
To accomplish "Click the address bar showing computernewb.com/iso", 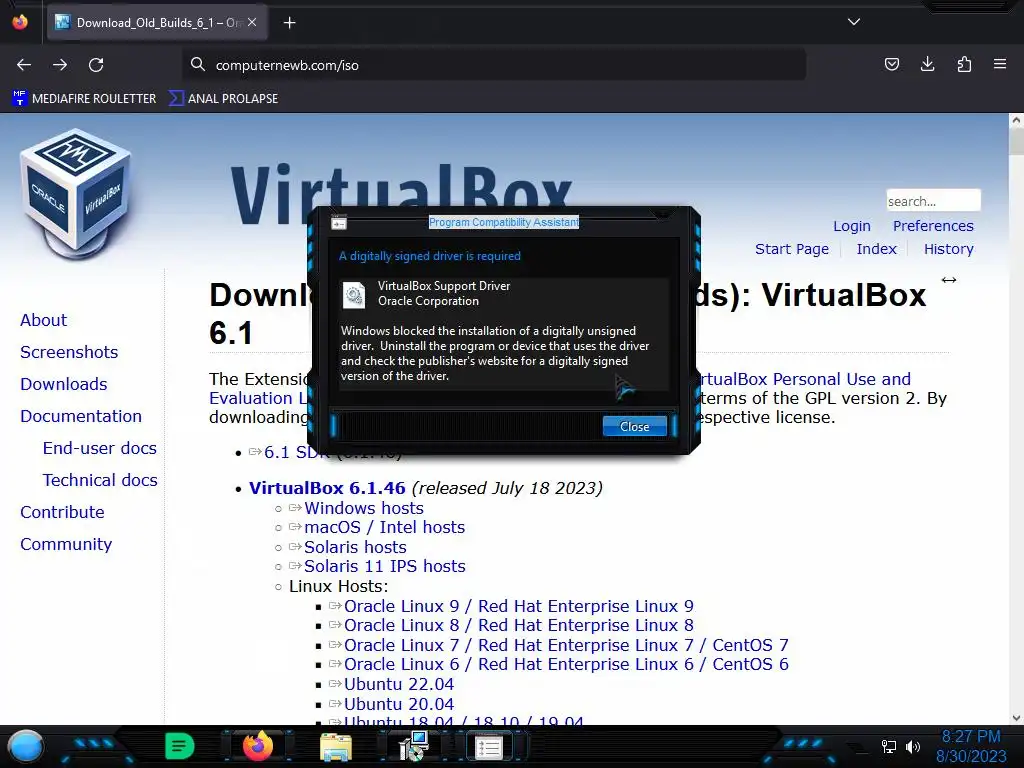I will (x=494, y=65).
